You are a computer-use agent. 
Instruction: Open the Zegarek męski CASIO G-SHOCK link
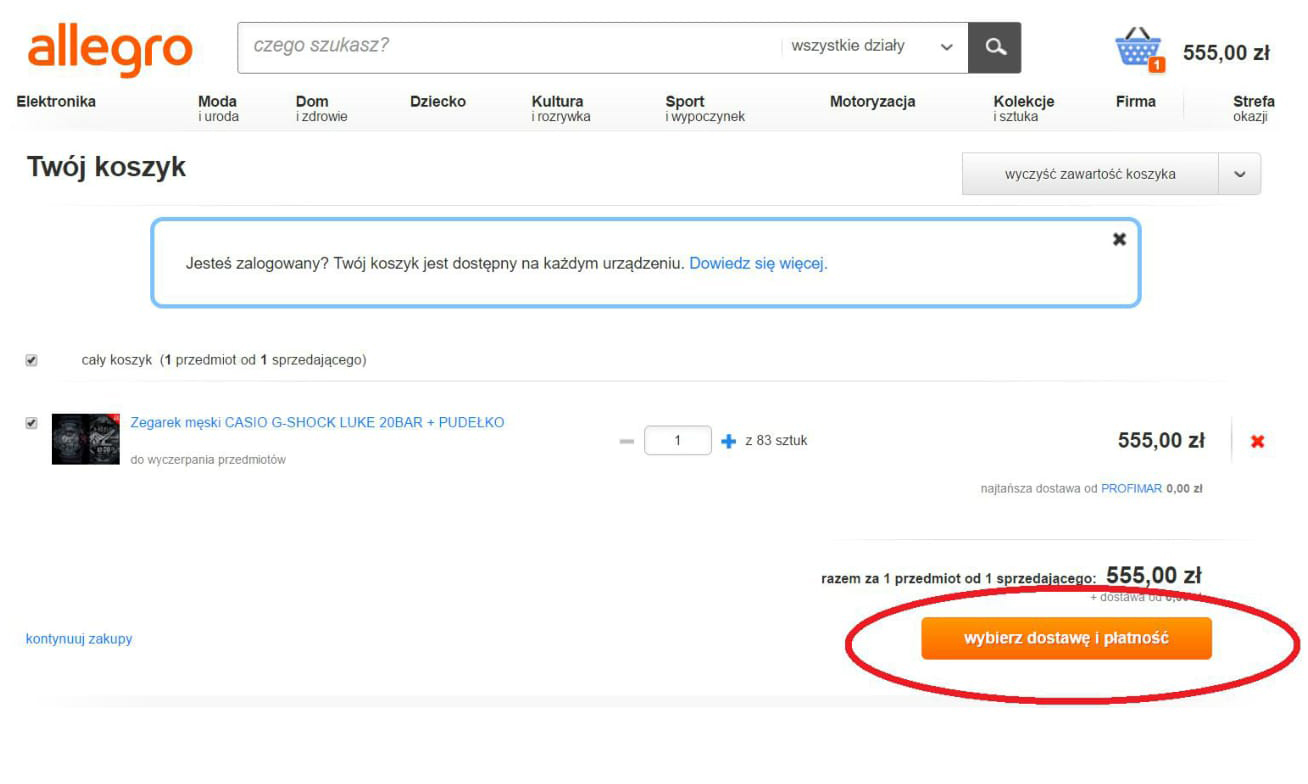click(x=317, y=422)
